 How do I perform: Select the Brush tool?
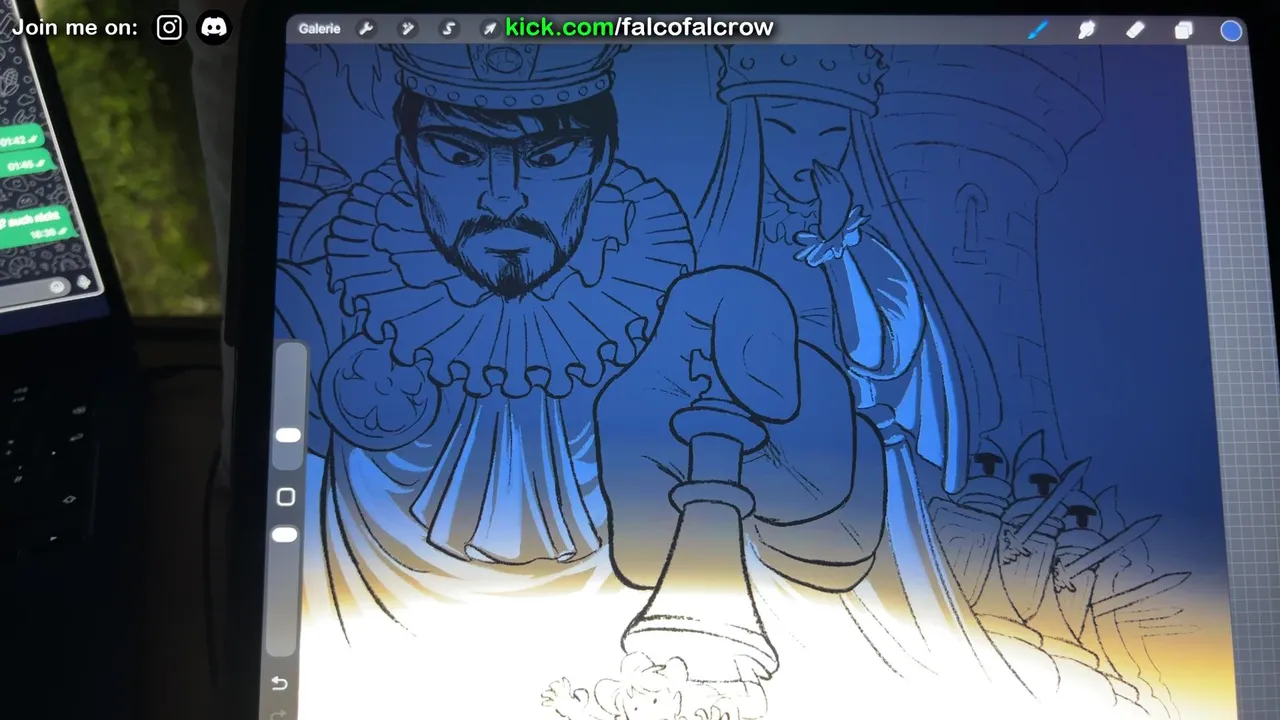1038,30
